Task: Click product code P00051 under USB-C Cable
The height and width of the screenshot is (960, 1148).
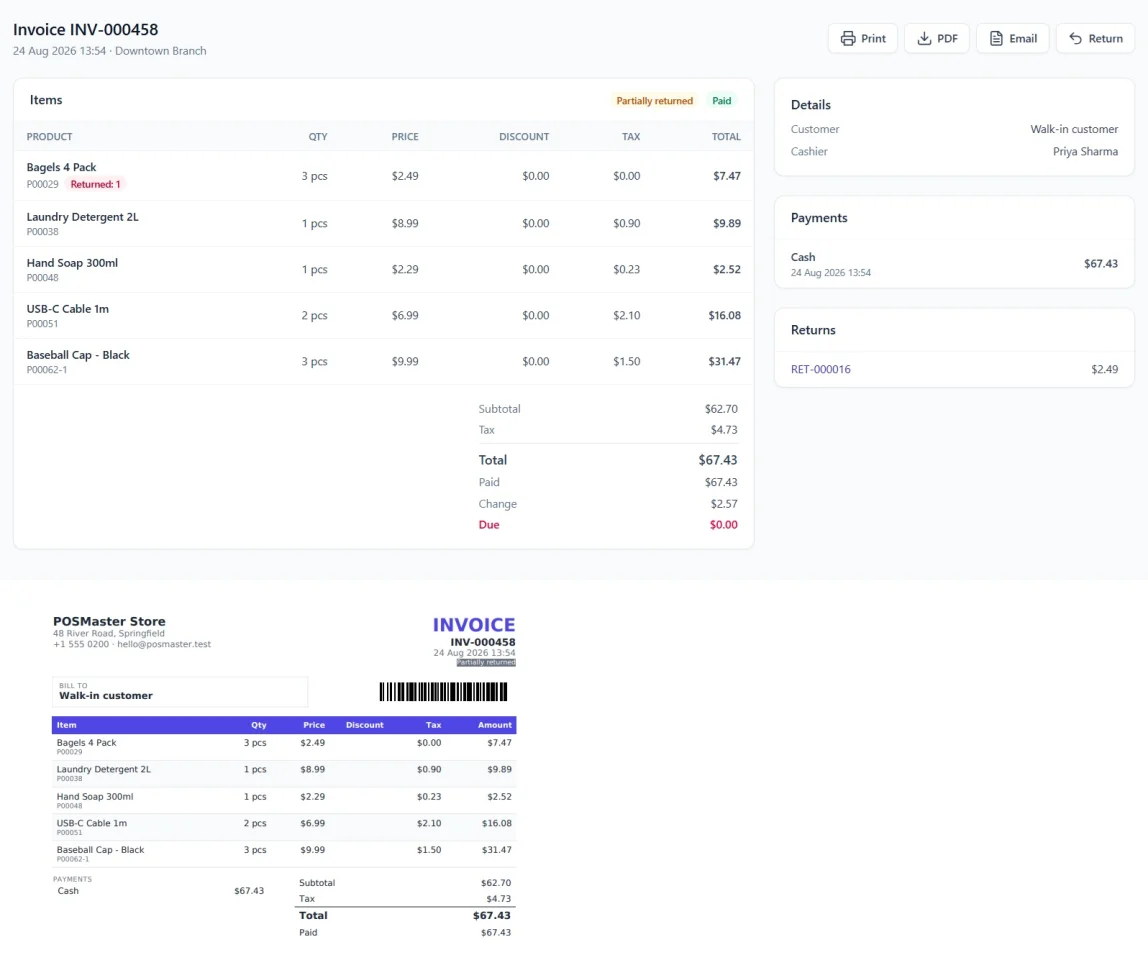Action: [x=42, y=324]
